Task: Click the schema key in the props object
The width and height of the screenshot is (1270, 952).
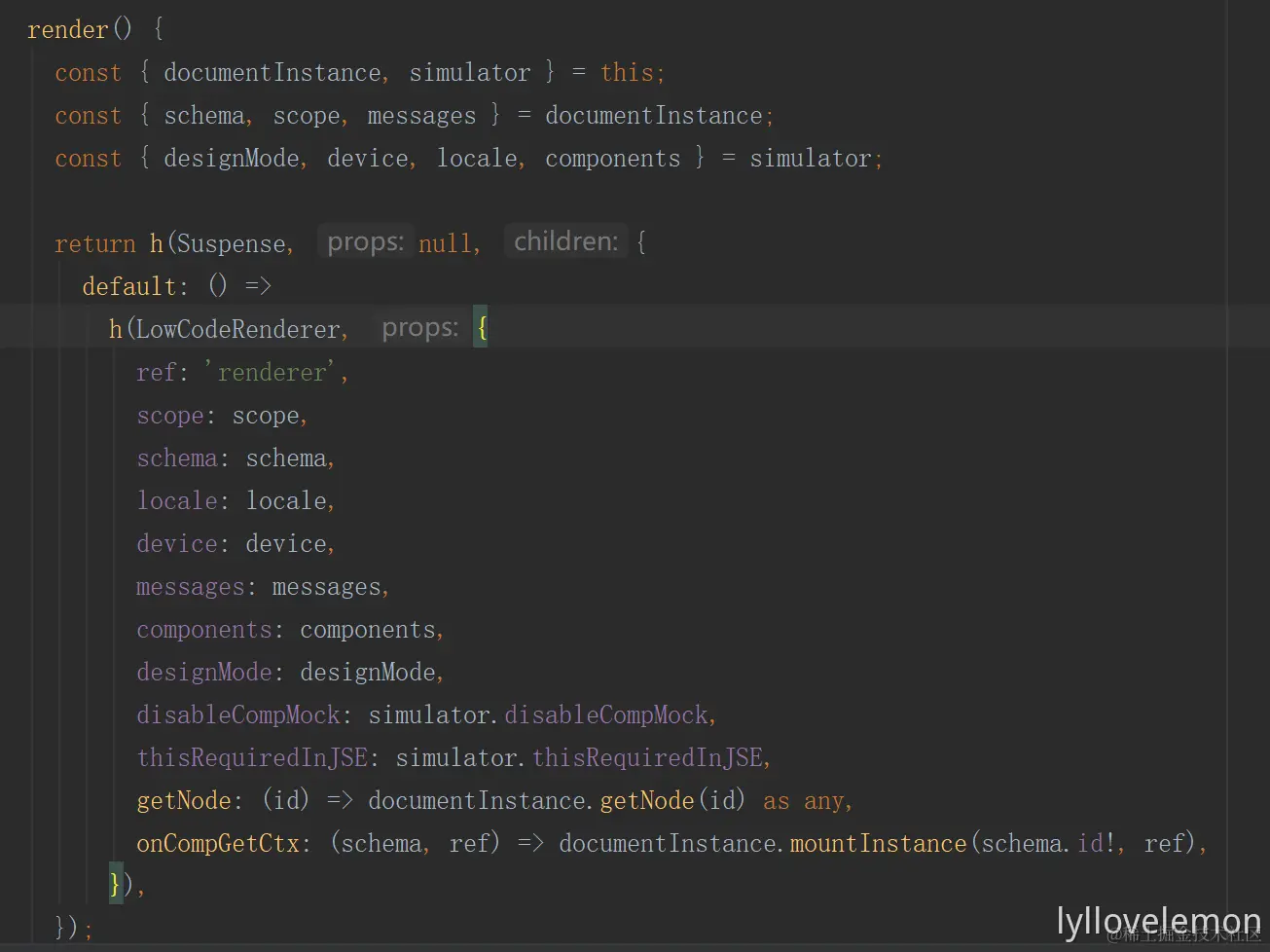Action: pyautogui.click(x=177, y=458)
